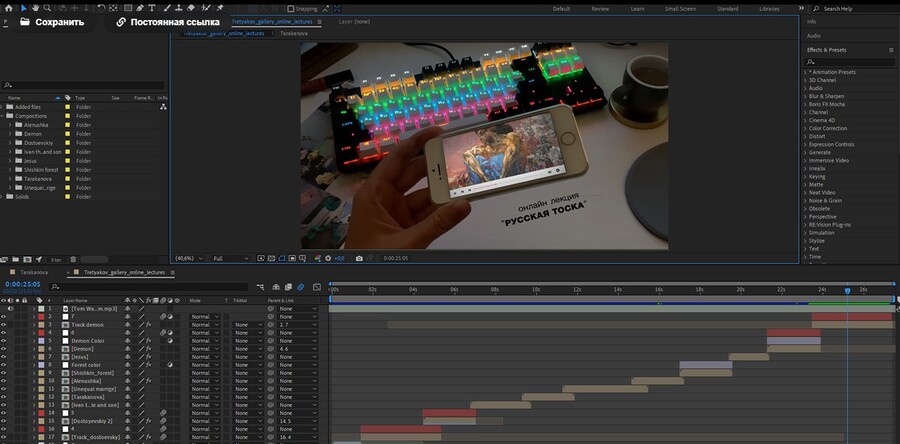Click the current time 0:00:25:05 in timeline

pos(23,284)
